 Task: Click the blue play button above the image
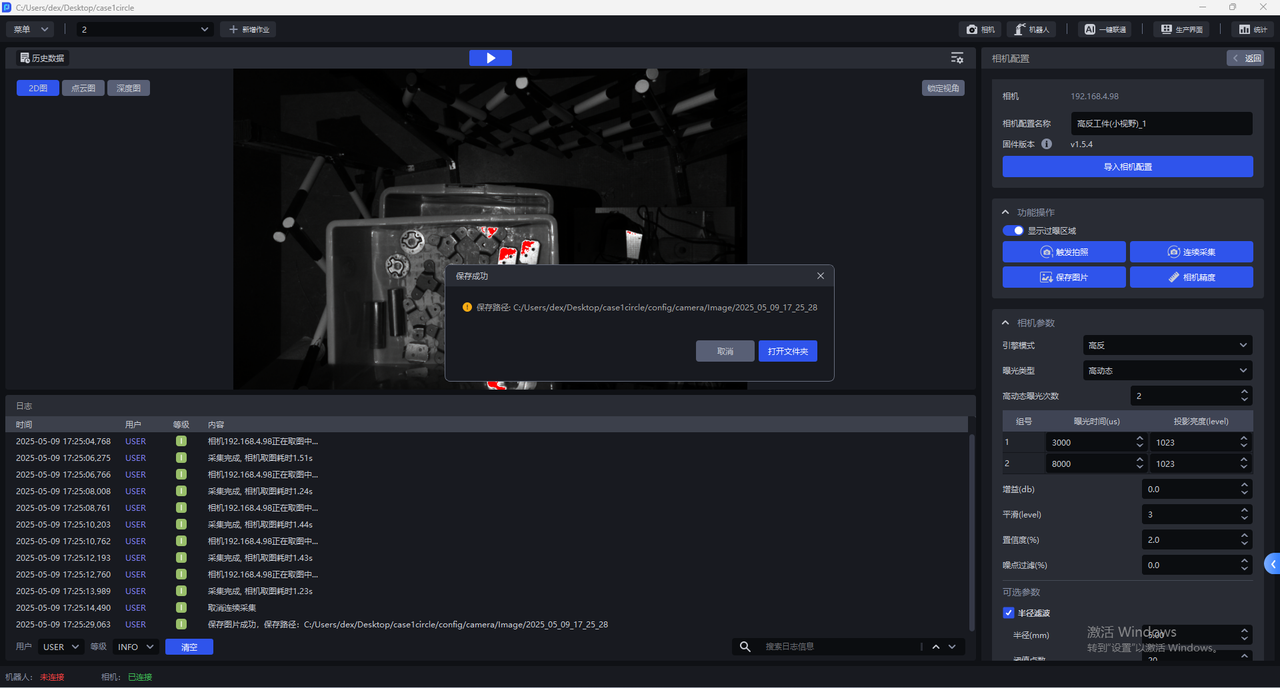[x=490, y=58]
